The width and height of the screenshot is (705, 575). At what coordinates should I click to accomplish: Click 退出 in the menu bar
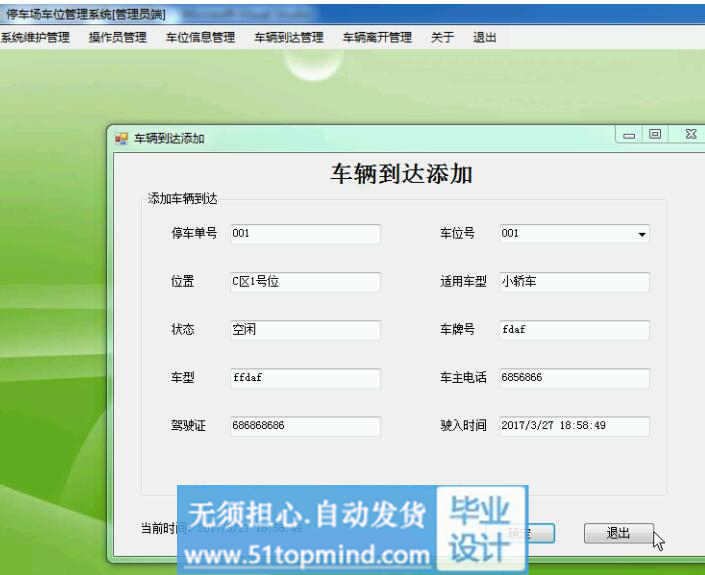coord(484,37)
